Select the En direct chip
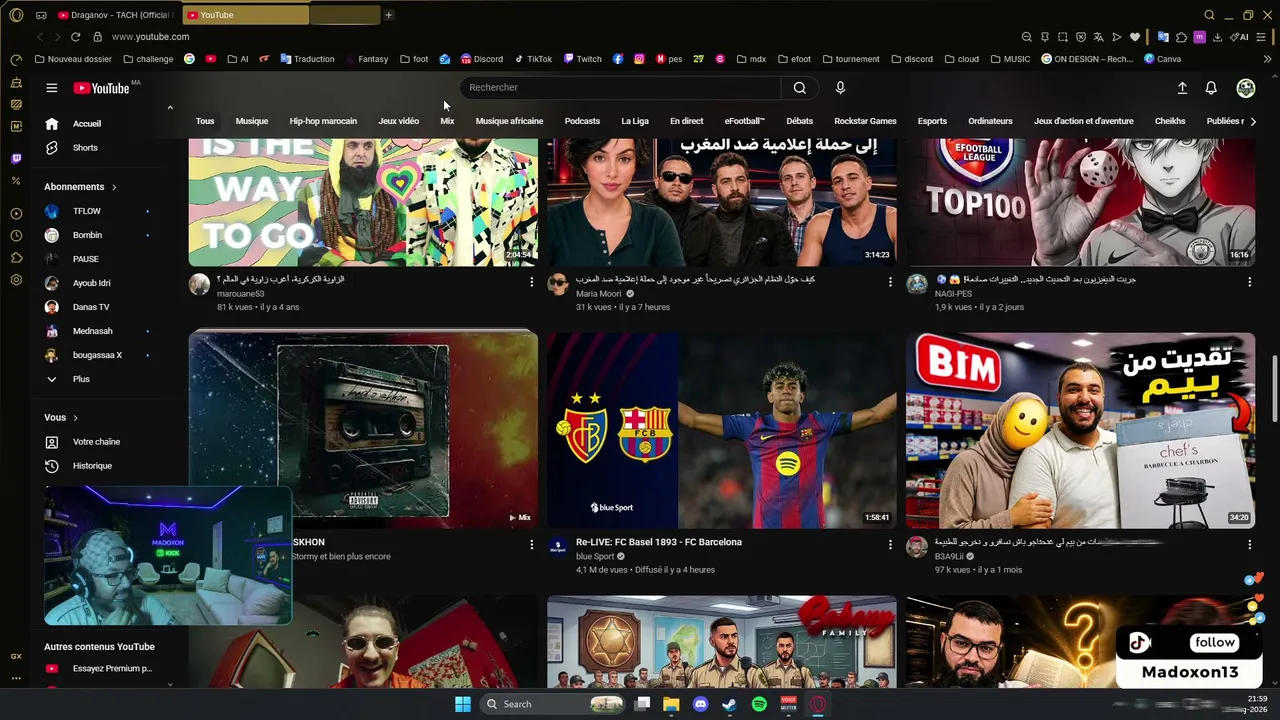This screenshot has width=1280, height=720. point(687,122)
